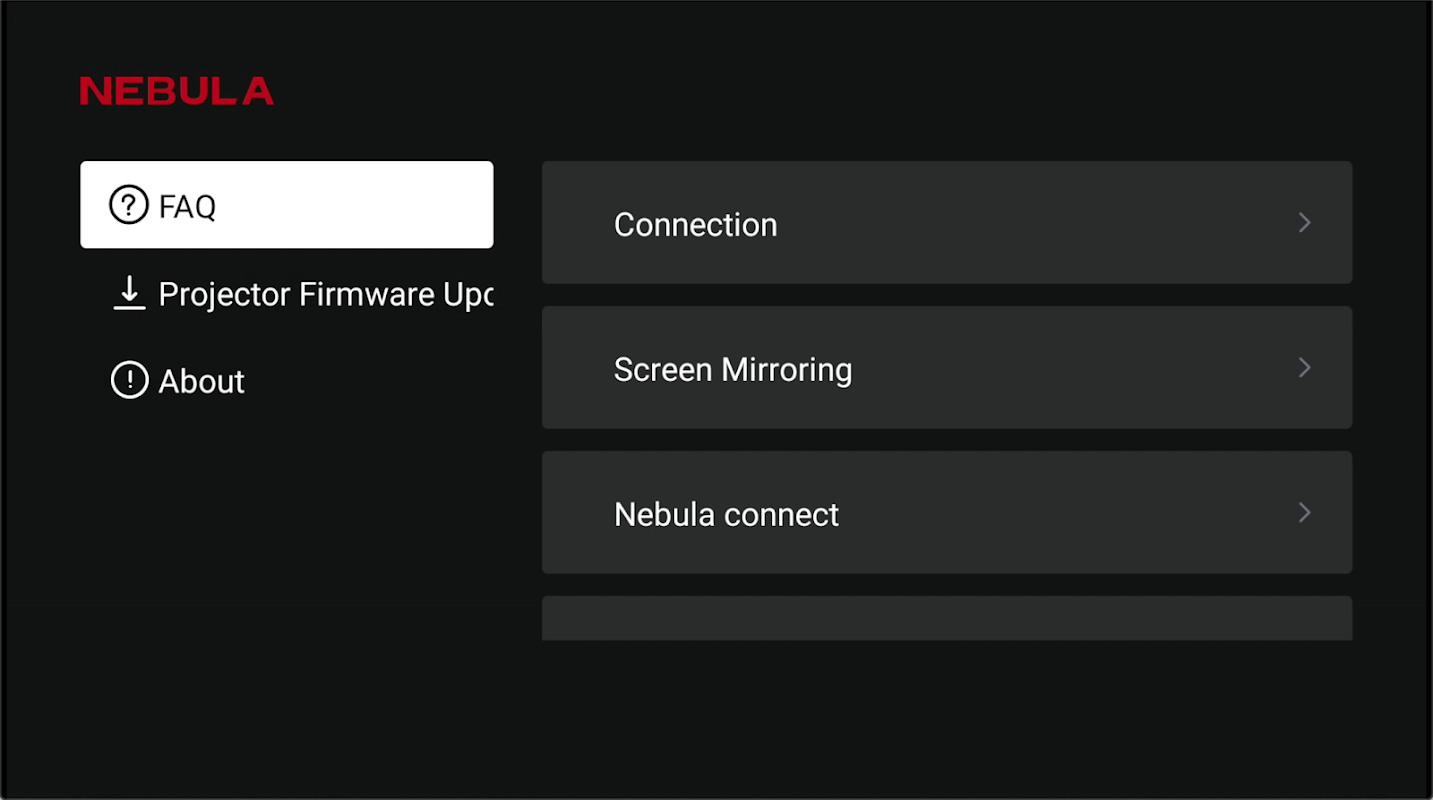Click the Nebula connect label text
This screenshot has height=800, width=1433.
pyautogui.click(x=726, y=514)
